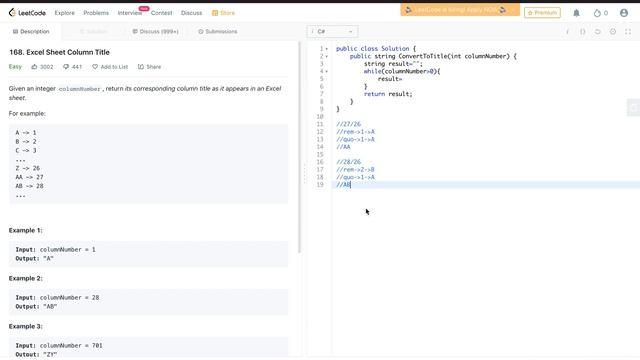Screen dimensions: 640x360
Task: Click 'Input: columnNumber = 701' in Example 3
Action: tap(59, 345)
